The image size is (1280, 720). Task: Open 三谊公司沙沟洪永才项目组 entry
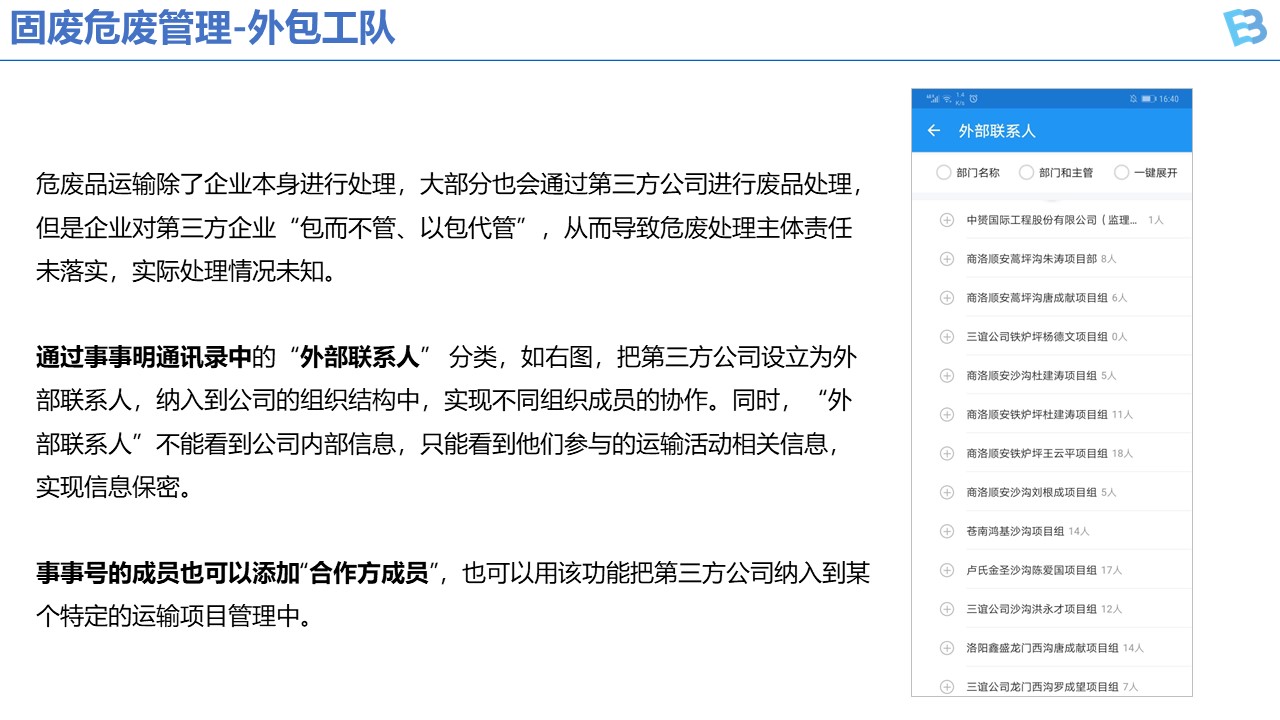click(1030, 609)
